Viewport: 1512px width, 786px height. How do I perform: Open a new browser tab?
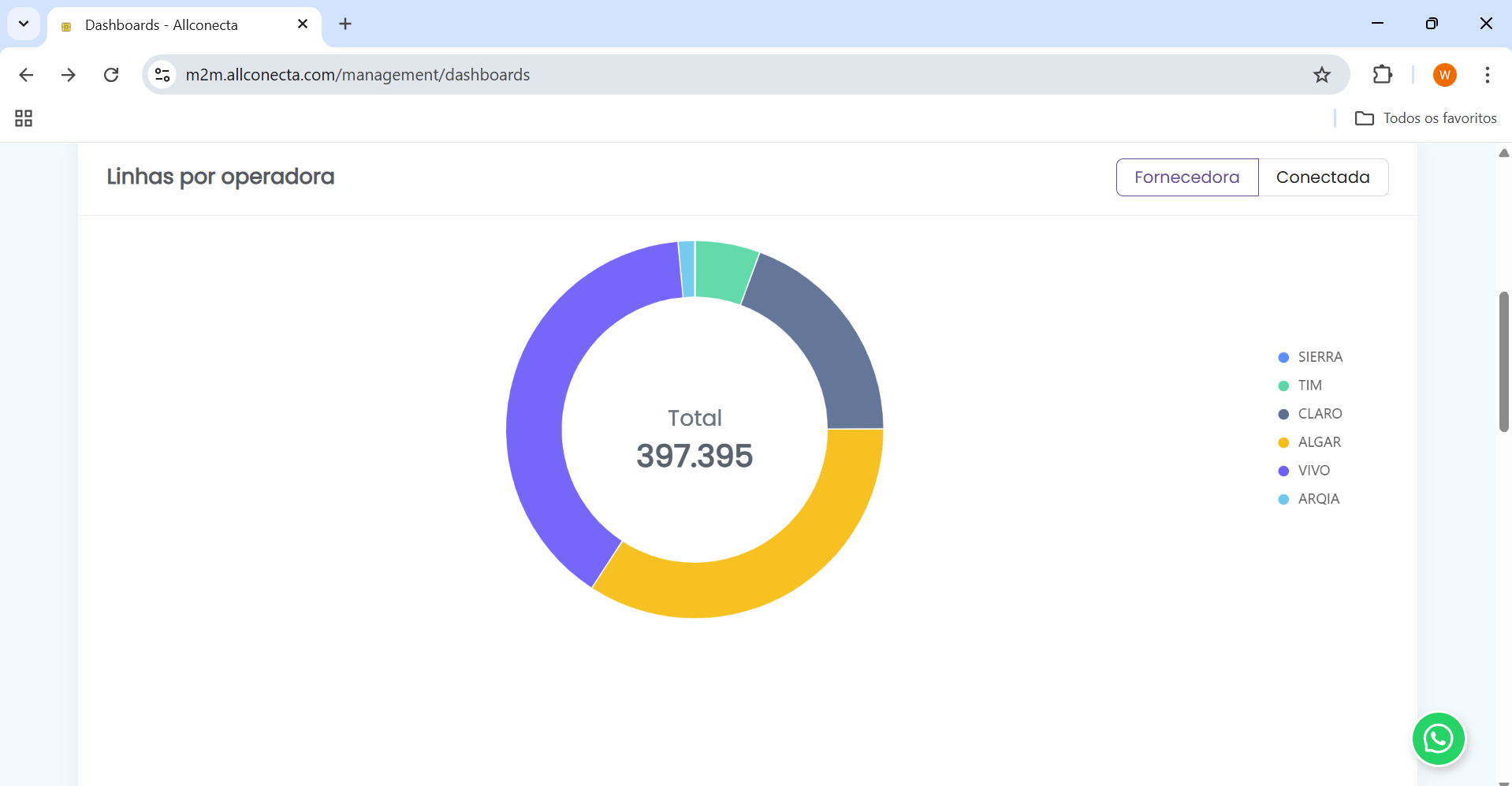coord(345,24)
